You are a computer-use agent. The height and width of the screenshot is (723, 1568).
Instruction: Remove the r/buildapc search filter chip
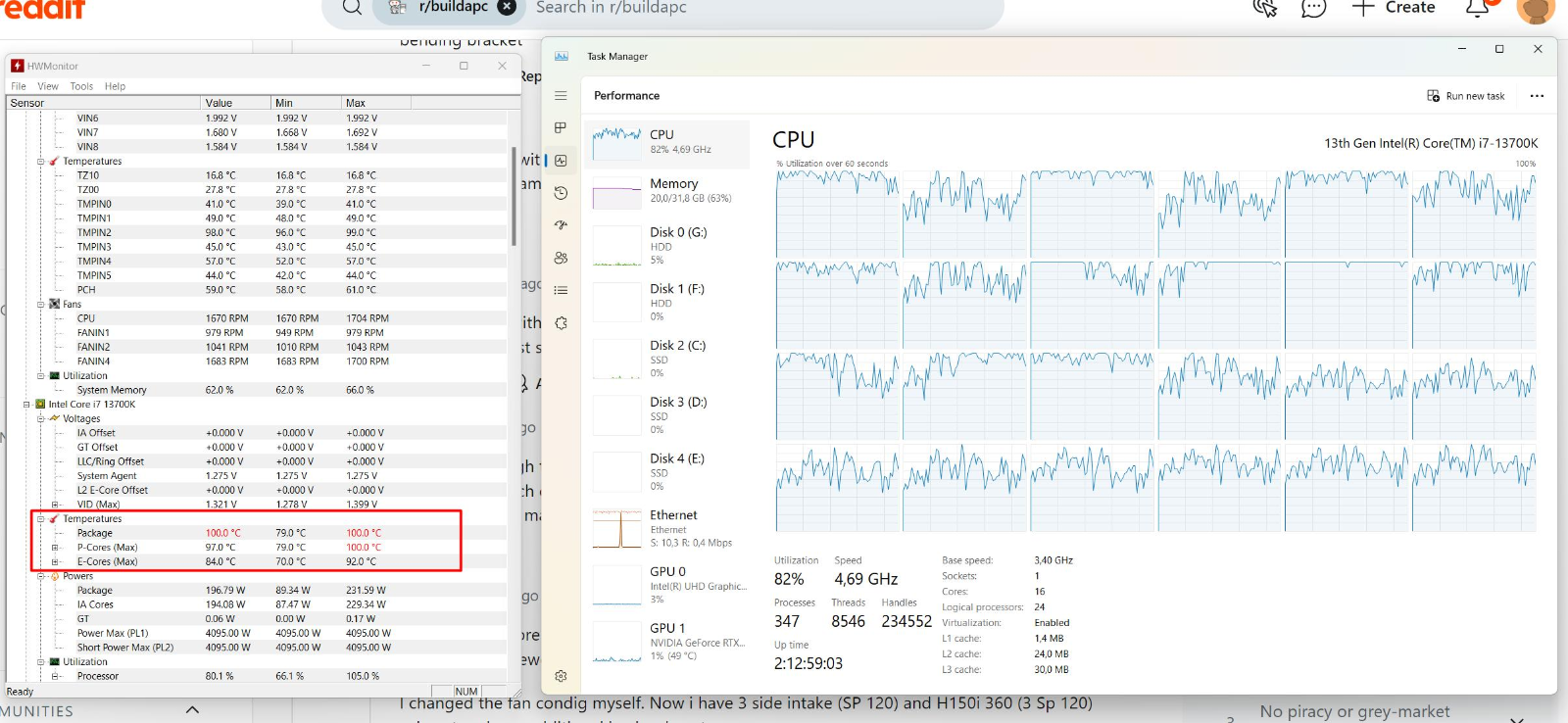coord(507,7)
